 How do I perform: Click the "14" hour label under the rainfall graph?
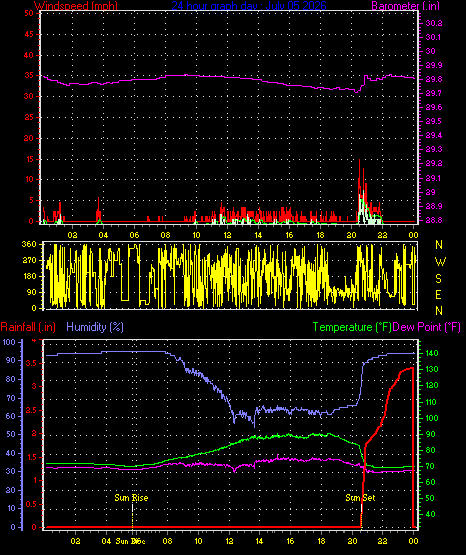(259, 541)
